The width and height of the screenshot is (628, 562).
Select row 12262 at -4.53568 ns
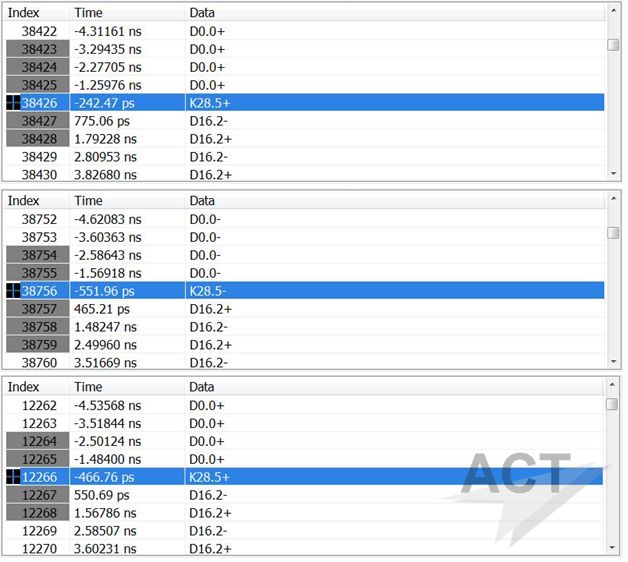coord(304,405)
